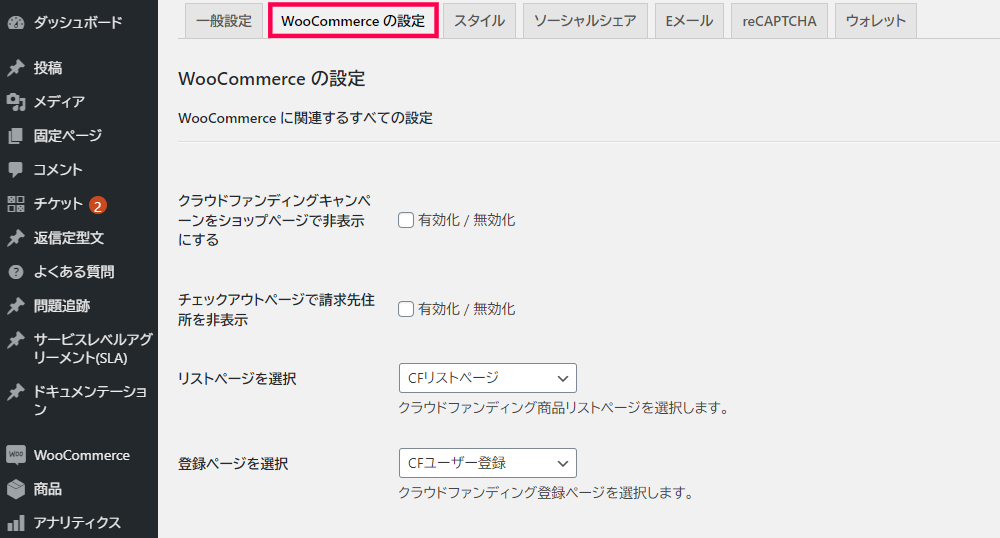Open the CFユーザー登録 dropdown

click(x=488, y=463)
